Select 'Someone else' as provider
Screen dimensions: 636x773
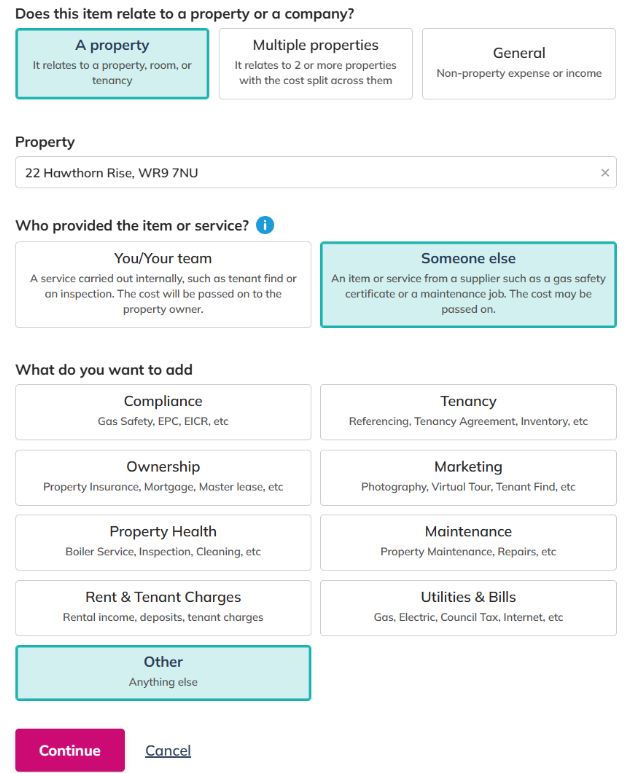point(468,284)
